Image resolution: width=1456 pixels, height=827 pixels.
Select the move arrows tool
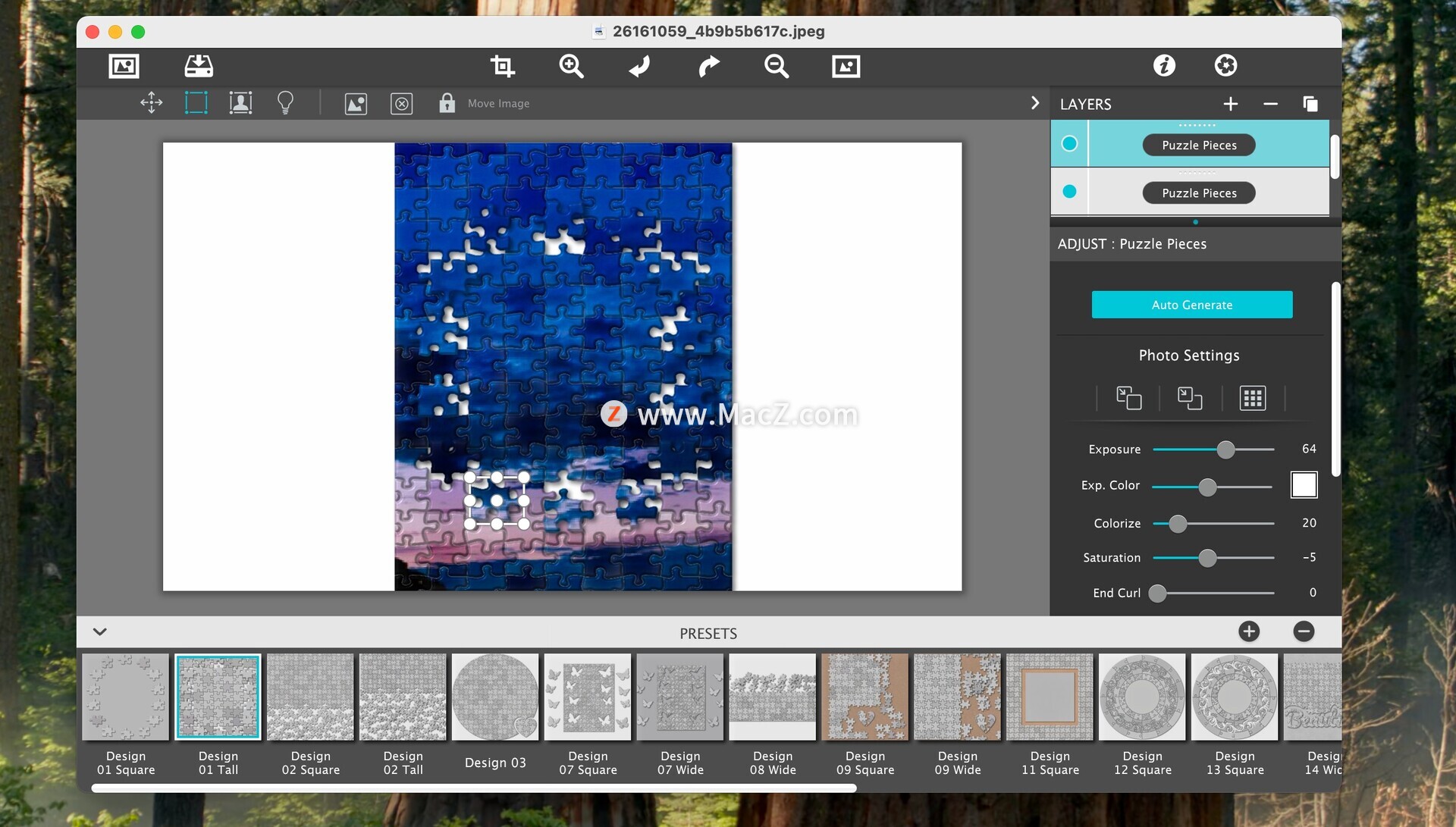(152, 103)
